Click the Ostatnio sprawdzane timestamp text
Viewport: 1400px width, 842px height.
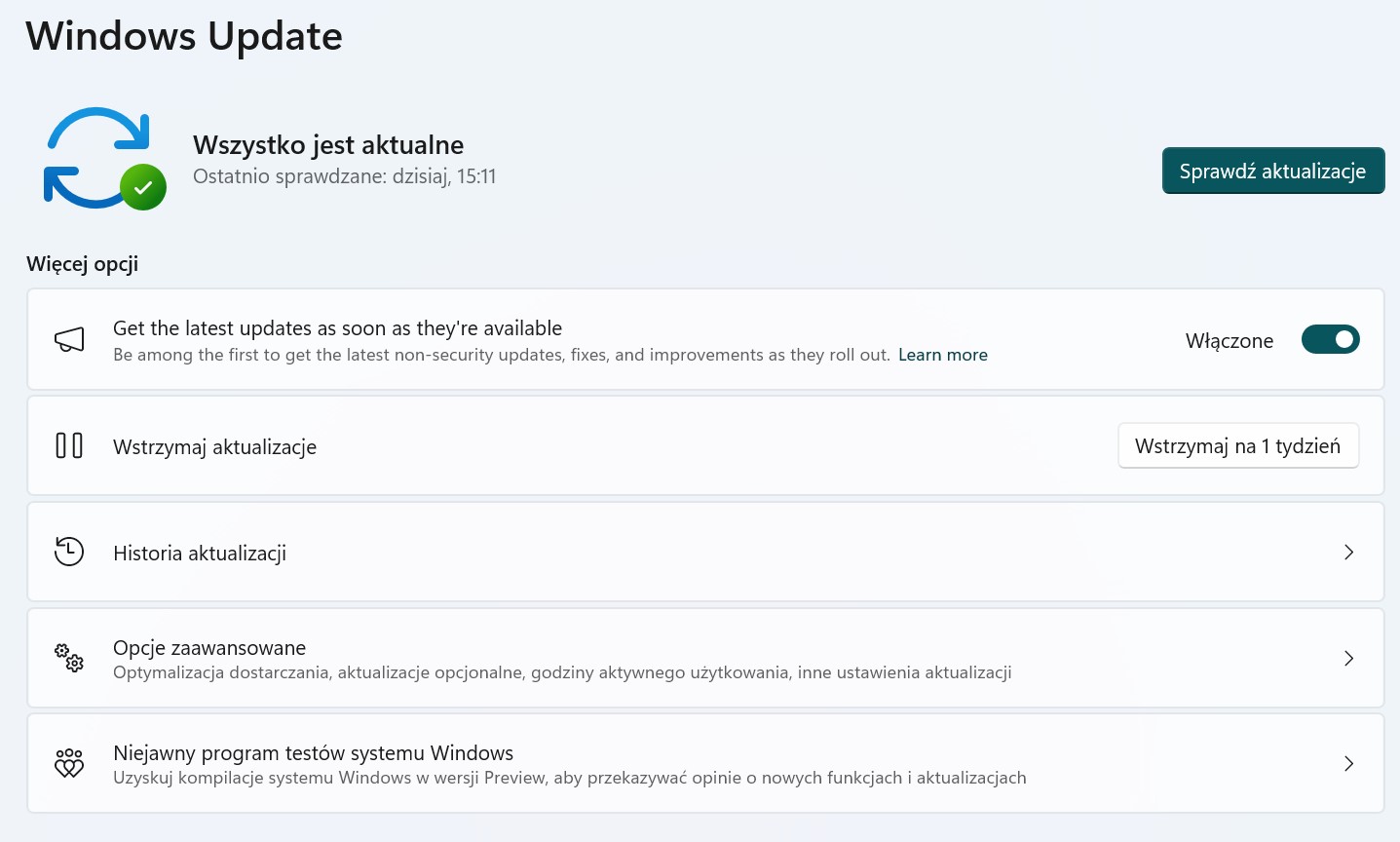point(344,176)
